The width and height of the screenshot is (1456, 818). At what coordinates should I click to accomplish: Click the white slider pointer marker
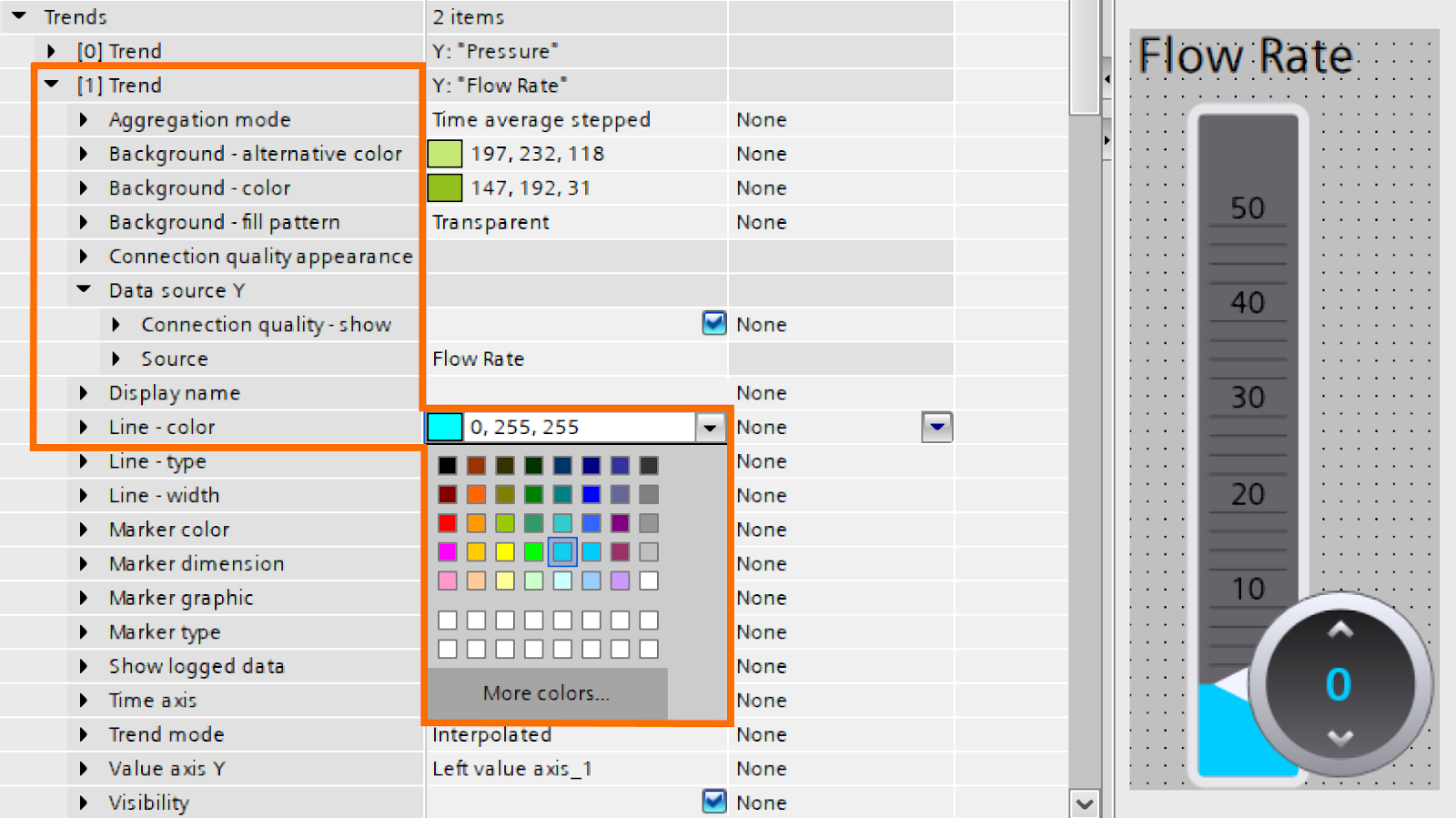tap(1233, 684)
